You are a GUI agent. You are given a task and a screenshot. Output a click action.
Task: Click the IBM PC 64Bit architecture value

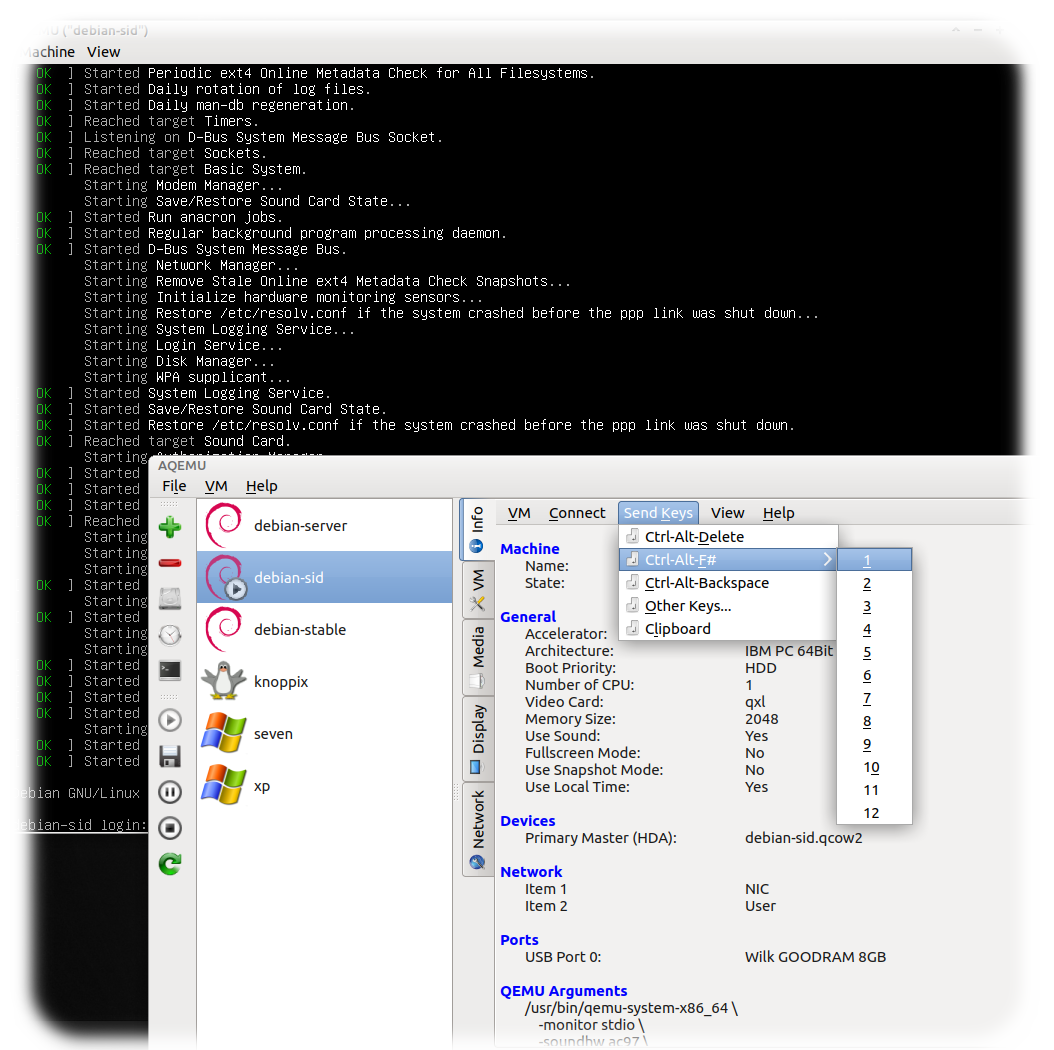(x=788, y=651)
